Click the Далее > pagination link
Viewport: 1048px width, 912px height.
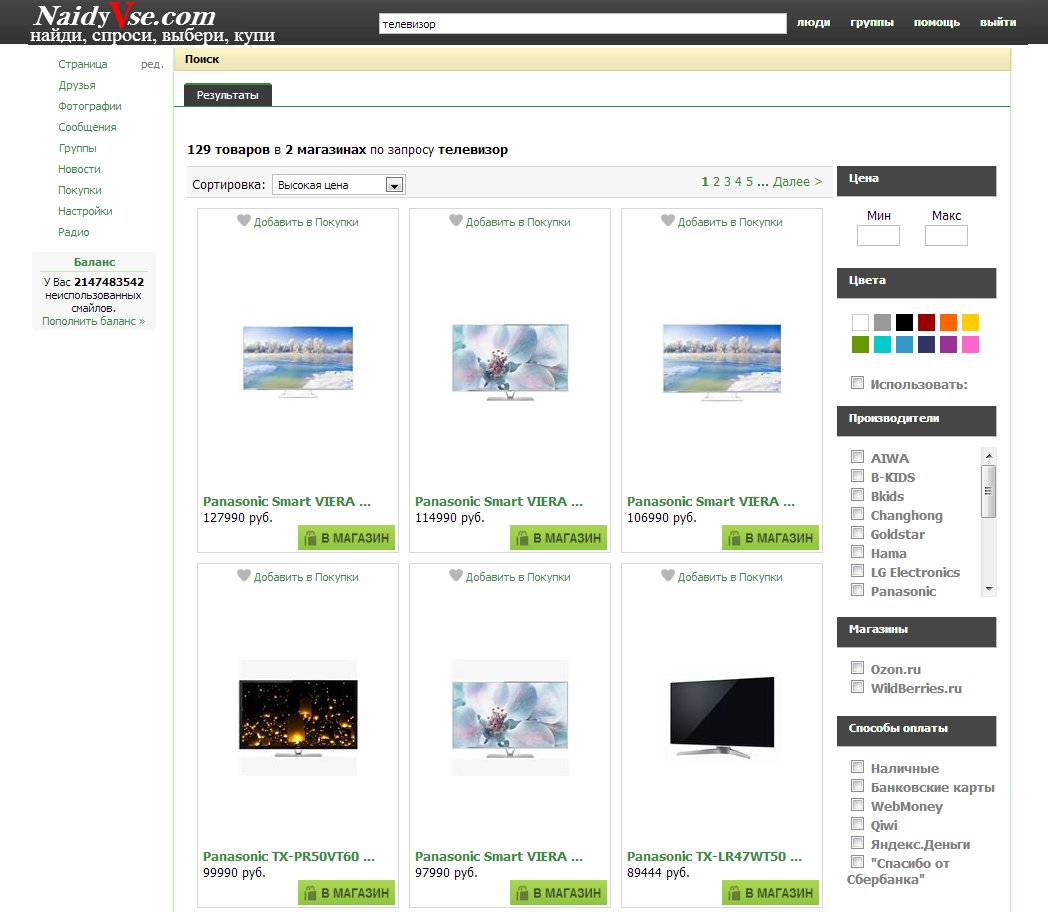(x=797, y=182)
